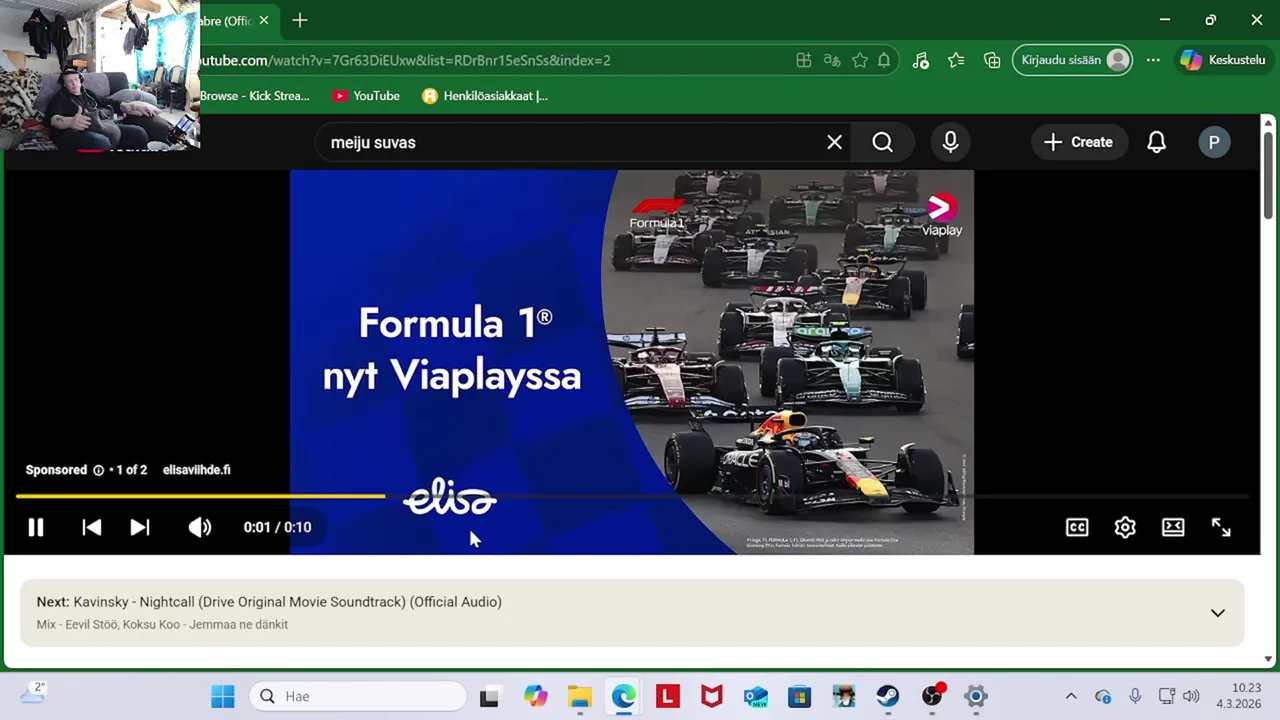Open the clock and date 10.23 panel
The height and width of the screenshot is (720, 1280).
1239,696
